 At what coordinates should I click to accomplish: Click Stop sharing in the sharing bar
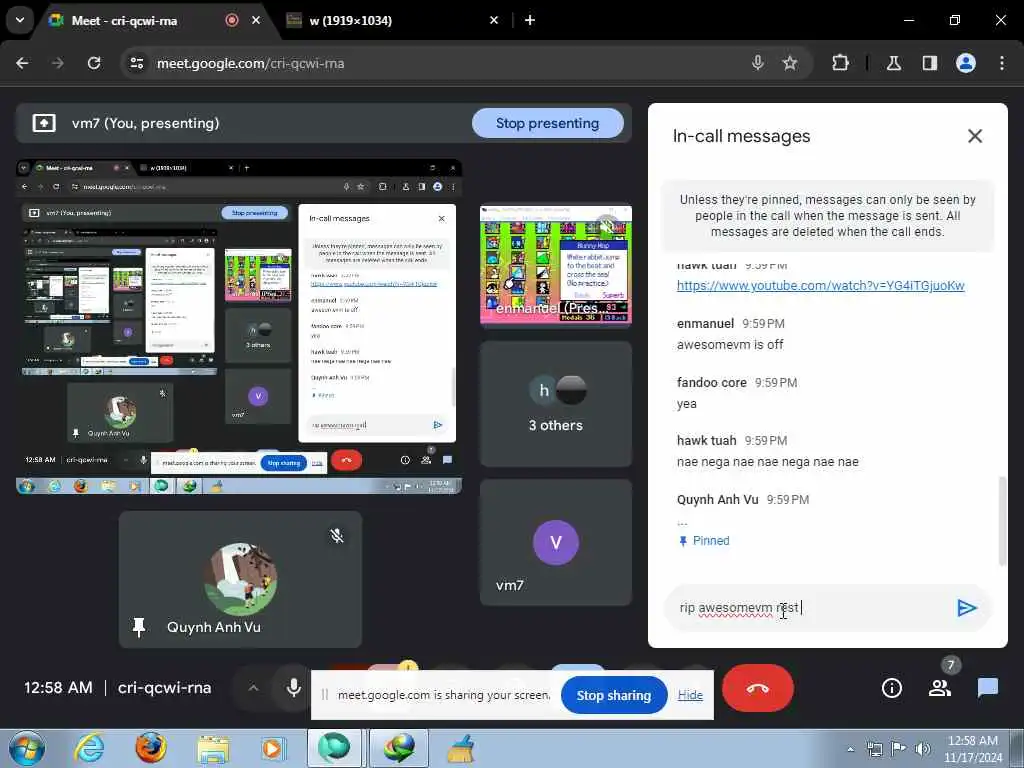click(614, 696)
